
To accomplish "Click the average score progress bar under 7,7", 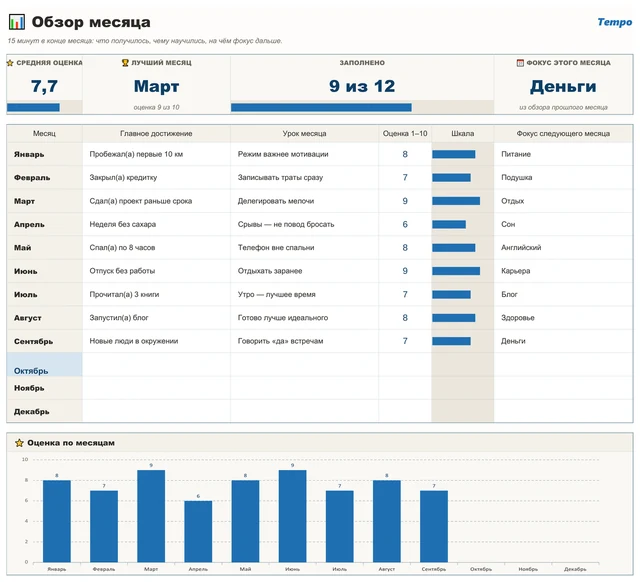I will tap(33, 107).
